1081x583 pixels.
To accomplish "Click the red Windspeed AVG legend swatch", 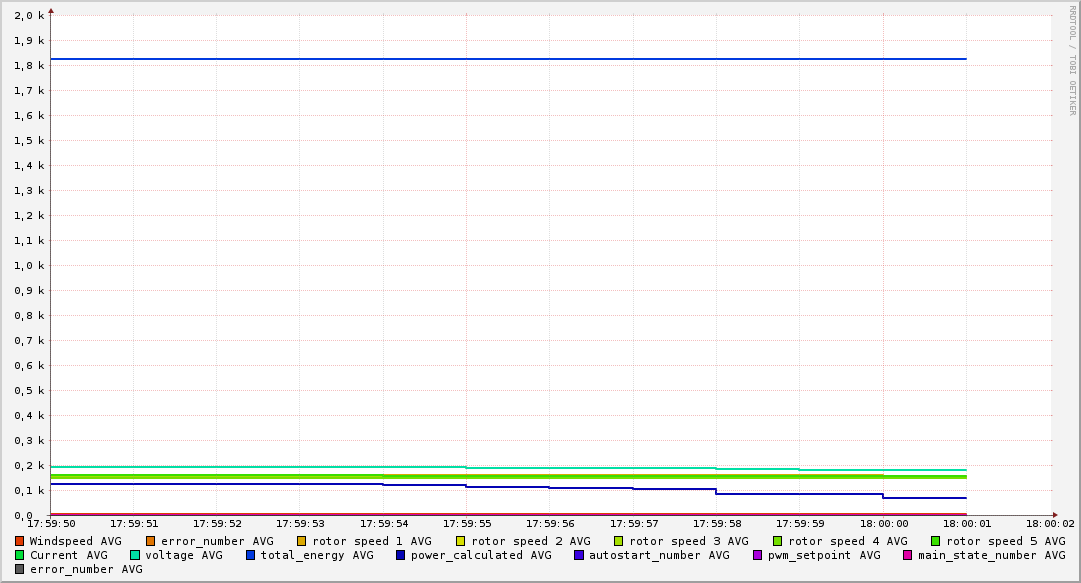I will [x=20, y=541].
